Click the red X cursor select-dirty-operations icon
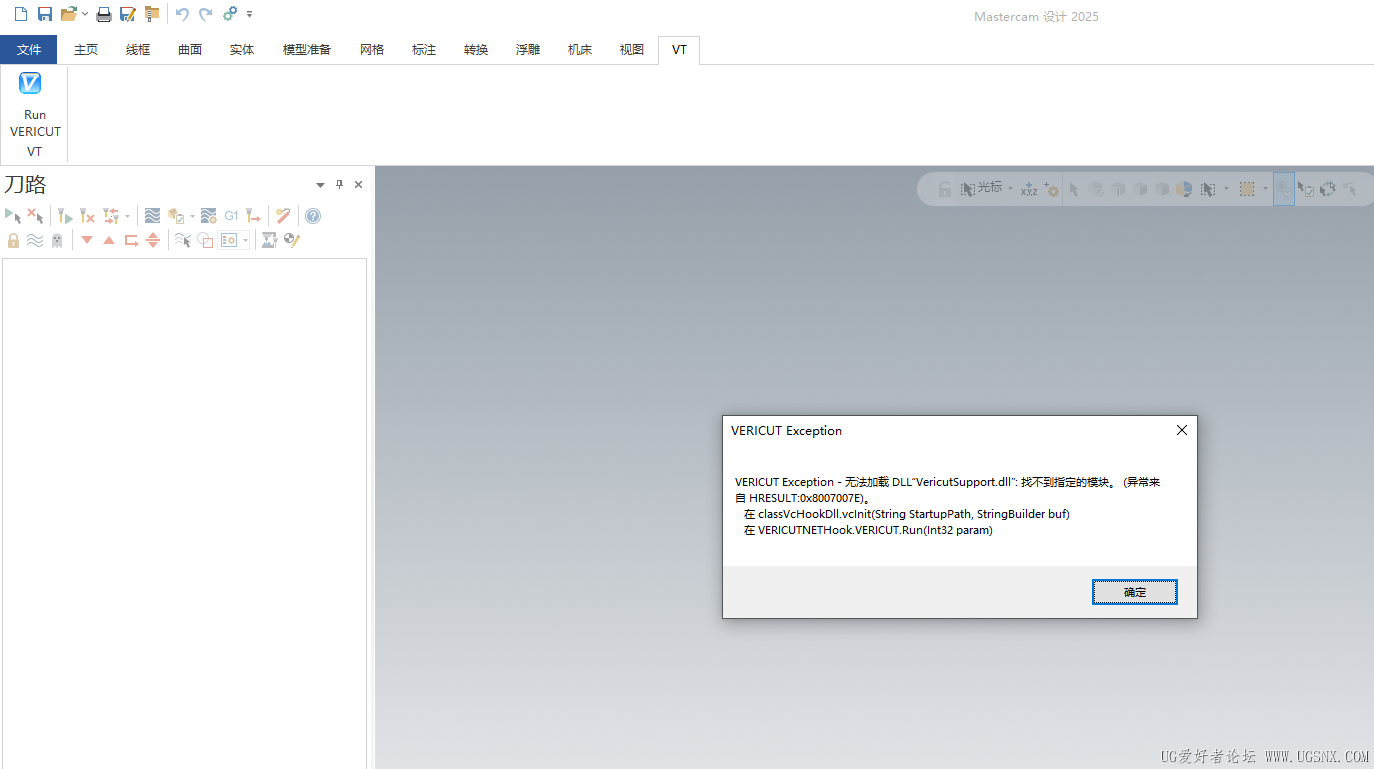Screen dimensions: 1374x769 (35, 215)
